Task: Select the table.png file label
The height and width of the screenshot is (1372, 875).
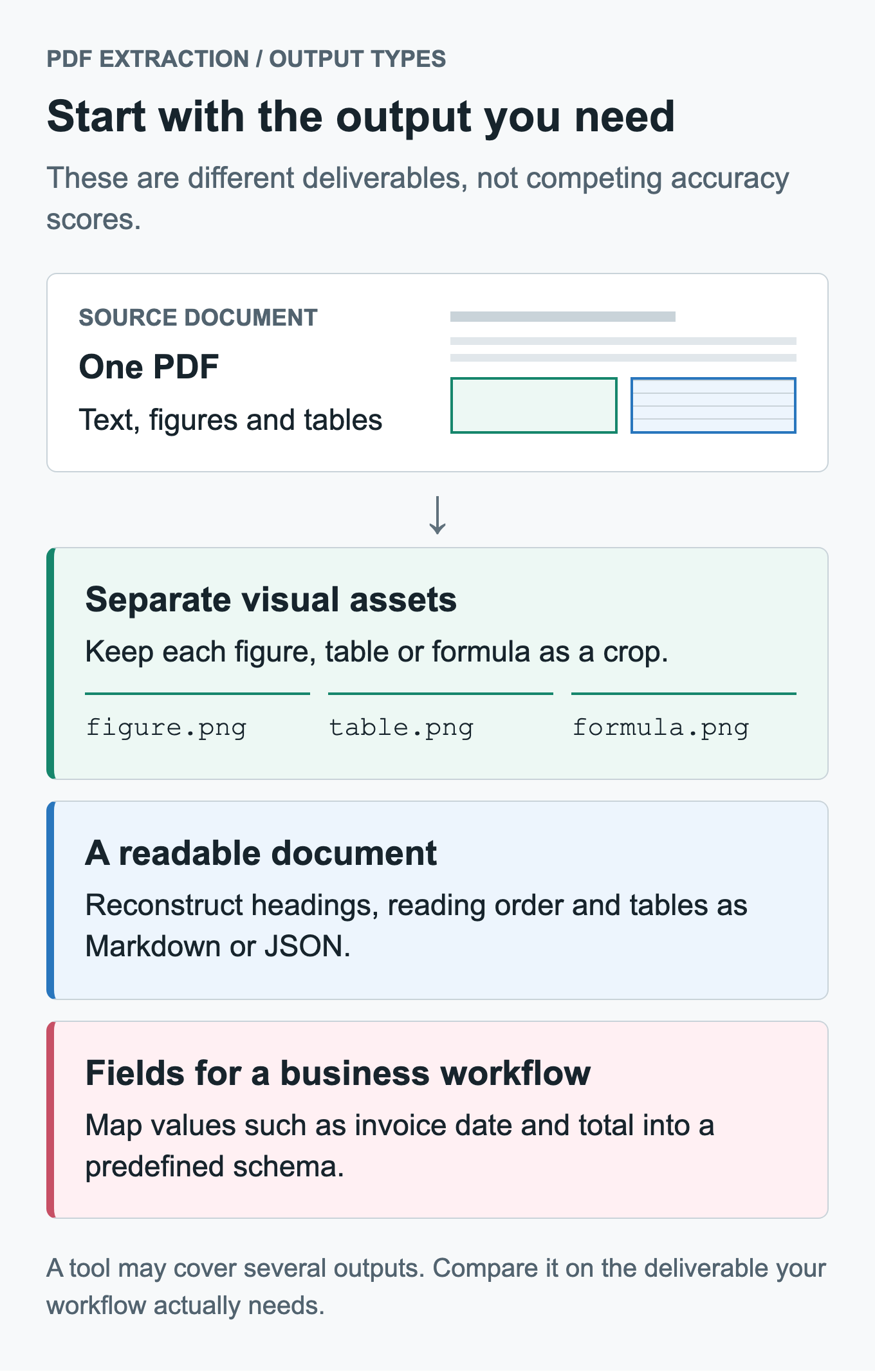Action: (401, 728)
